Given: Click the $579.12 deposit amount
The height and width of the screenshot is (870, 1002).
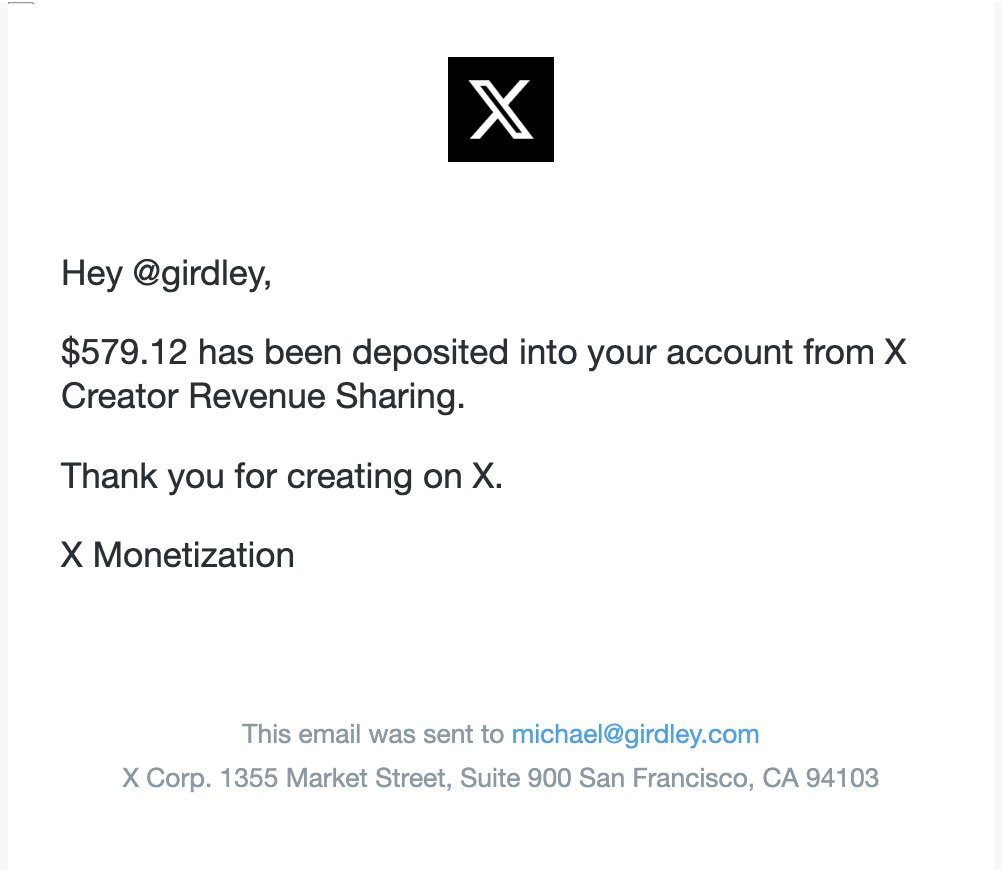Looking at the screenshot, I should [125, 353].
